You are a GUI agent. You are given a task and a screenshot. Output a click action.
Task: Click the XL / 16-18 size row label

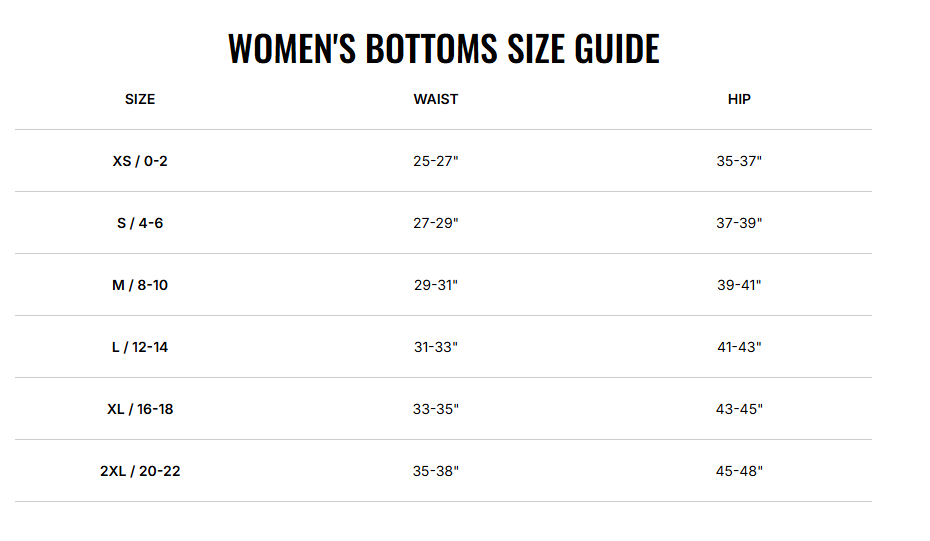click(x=140, y=409)
